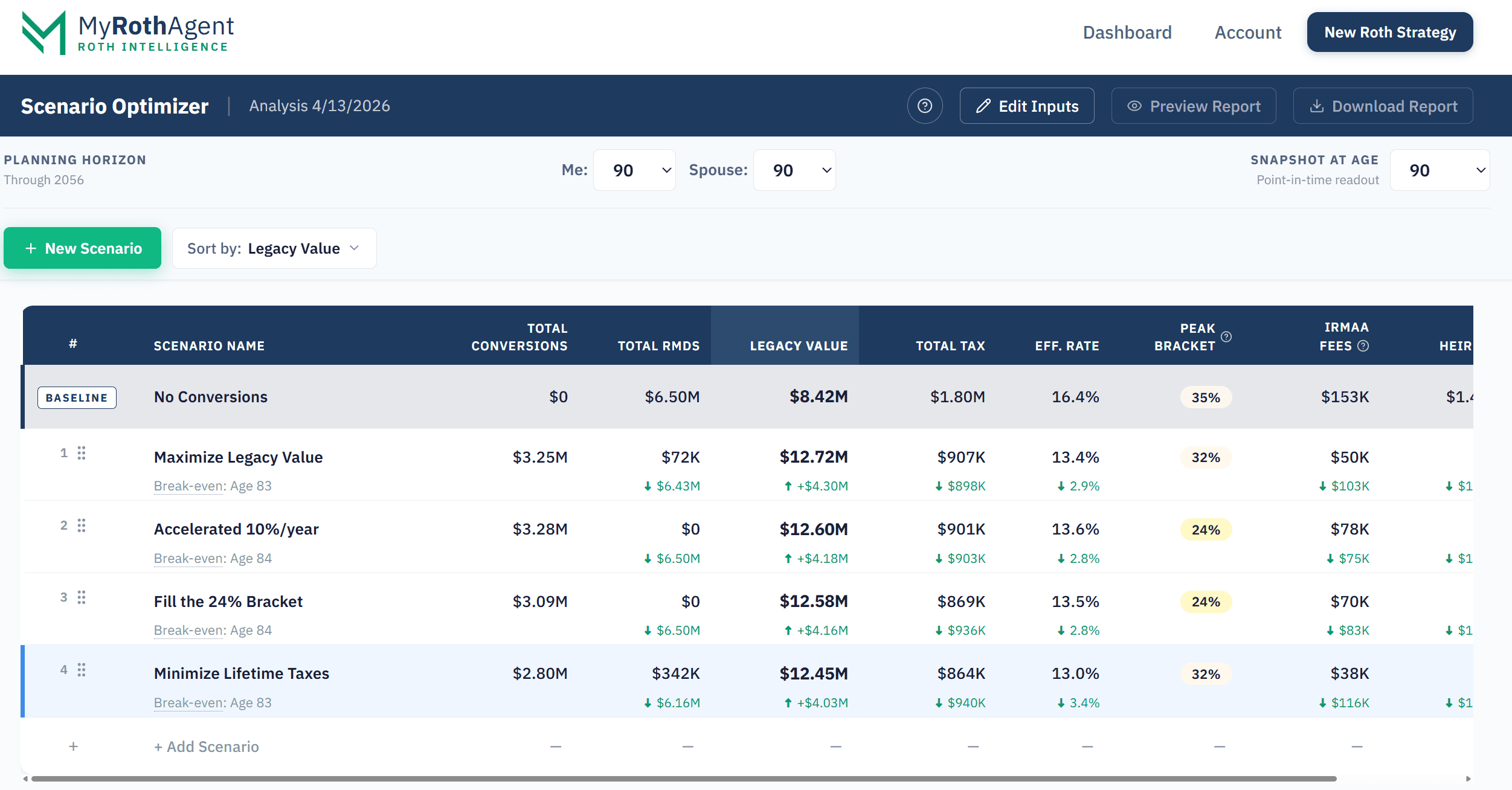Click $12.72M legacy value cell

point(814,457)
